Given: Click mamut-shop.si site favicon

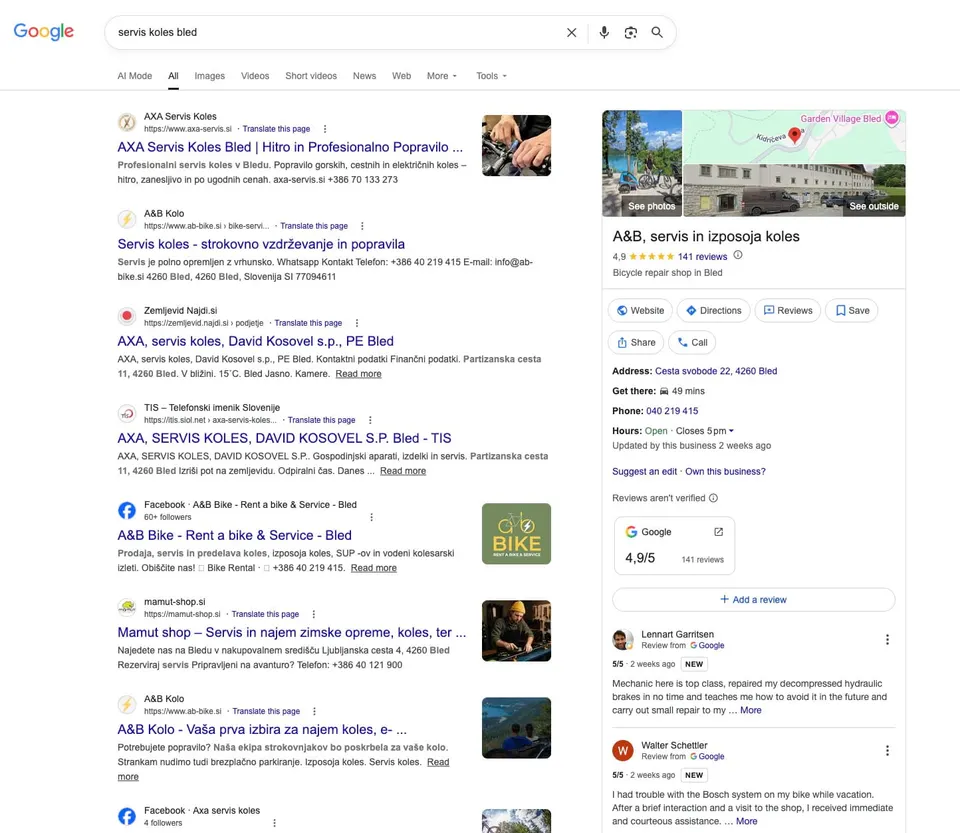Looking at the screenshot, I should point(127,608).
